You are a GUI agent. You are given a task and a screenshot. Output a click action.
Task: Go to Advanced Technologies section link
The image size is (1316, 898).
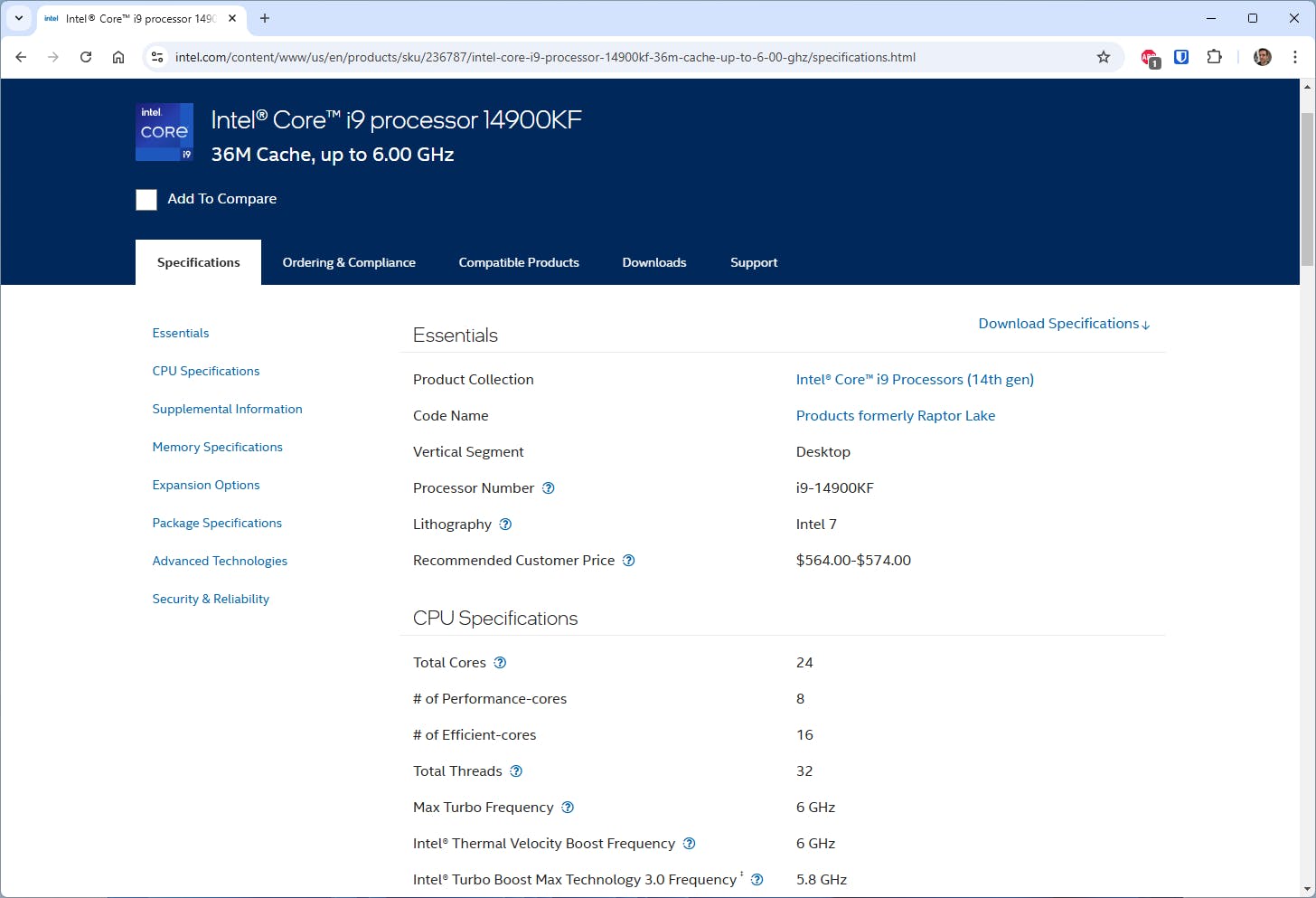[220, 561]
